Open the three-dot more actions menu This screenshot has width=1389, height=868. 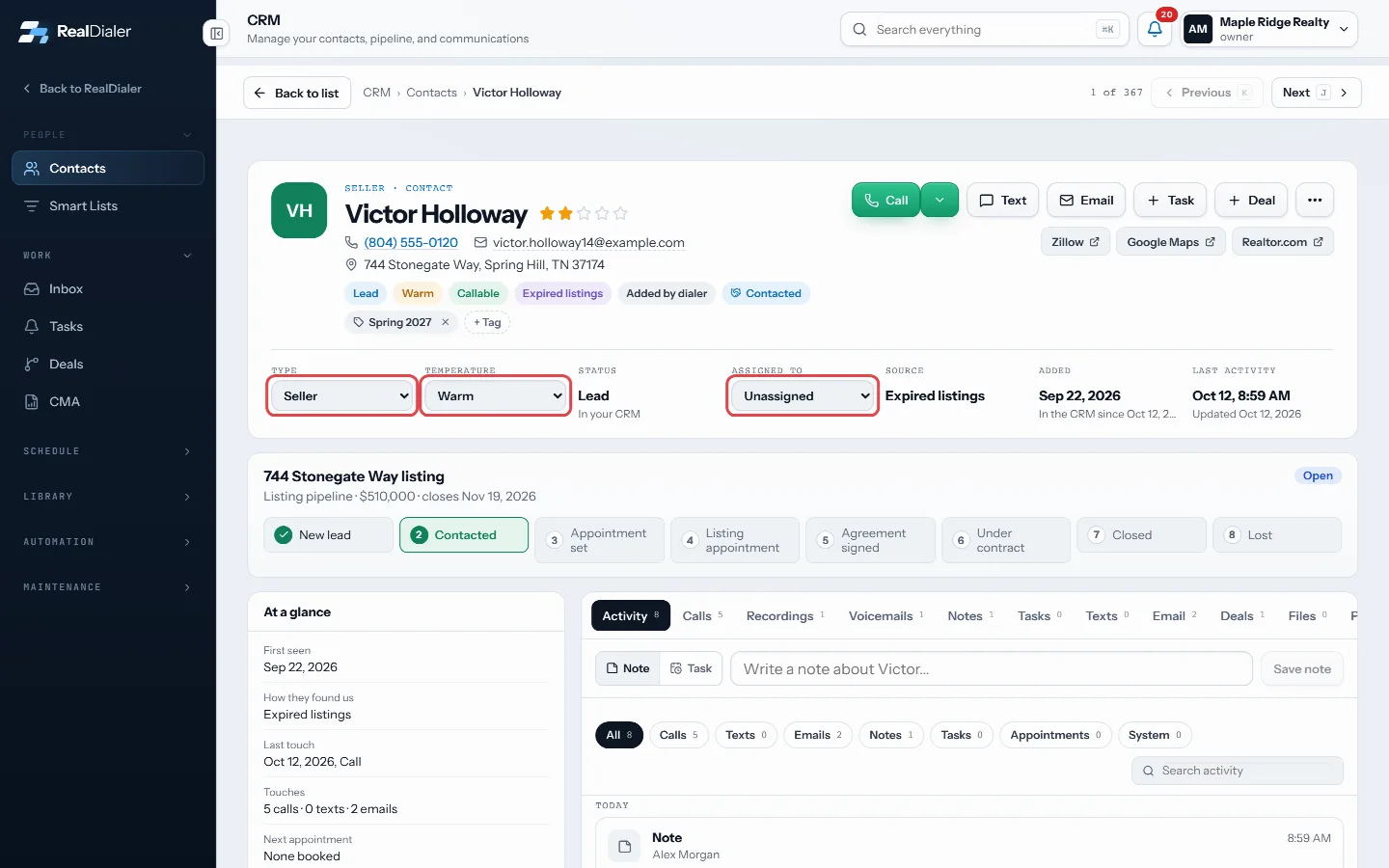pyautogui.click(x=1315, y=200)
